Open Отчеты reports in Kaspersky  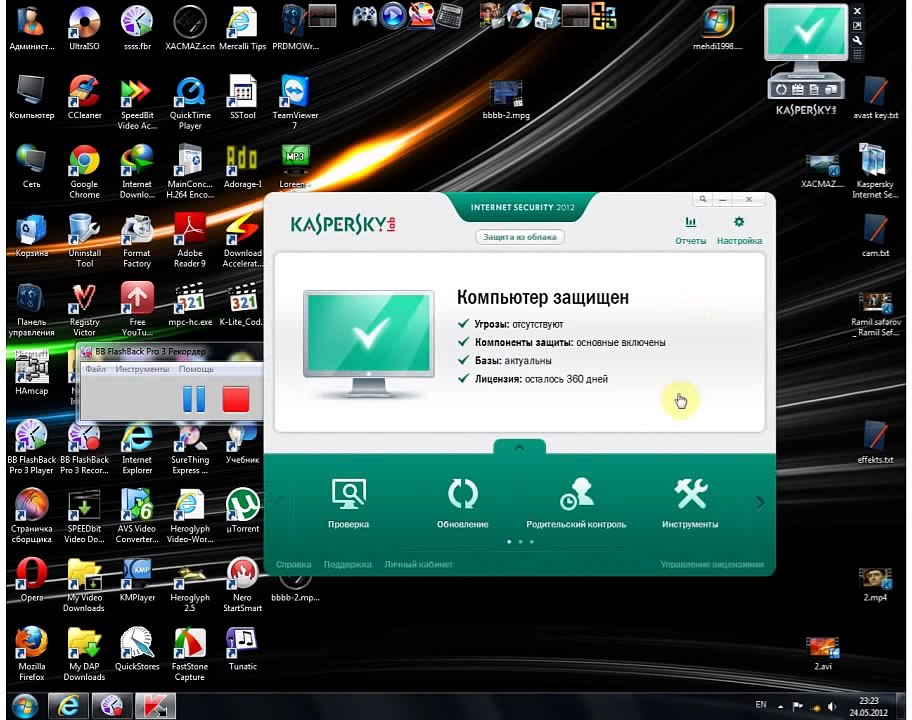tap(690, 230)
